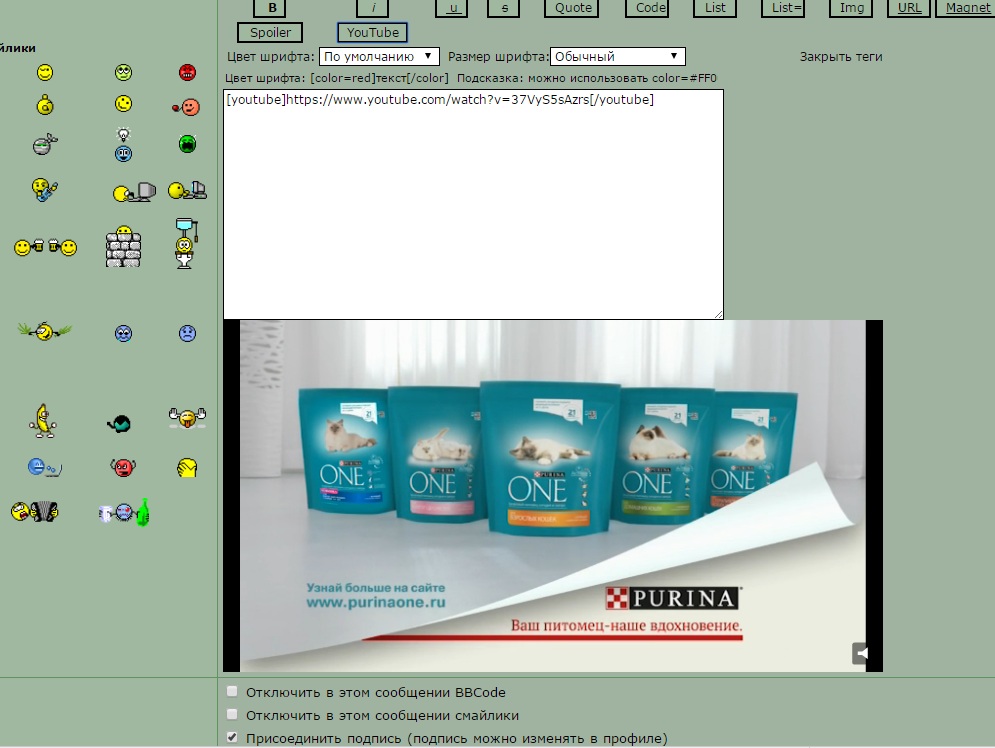Insert the tongue-out smiley with raised hands

pos(187,417)
